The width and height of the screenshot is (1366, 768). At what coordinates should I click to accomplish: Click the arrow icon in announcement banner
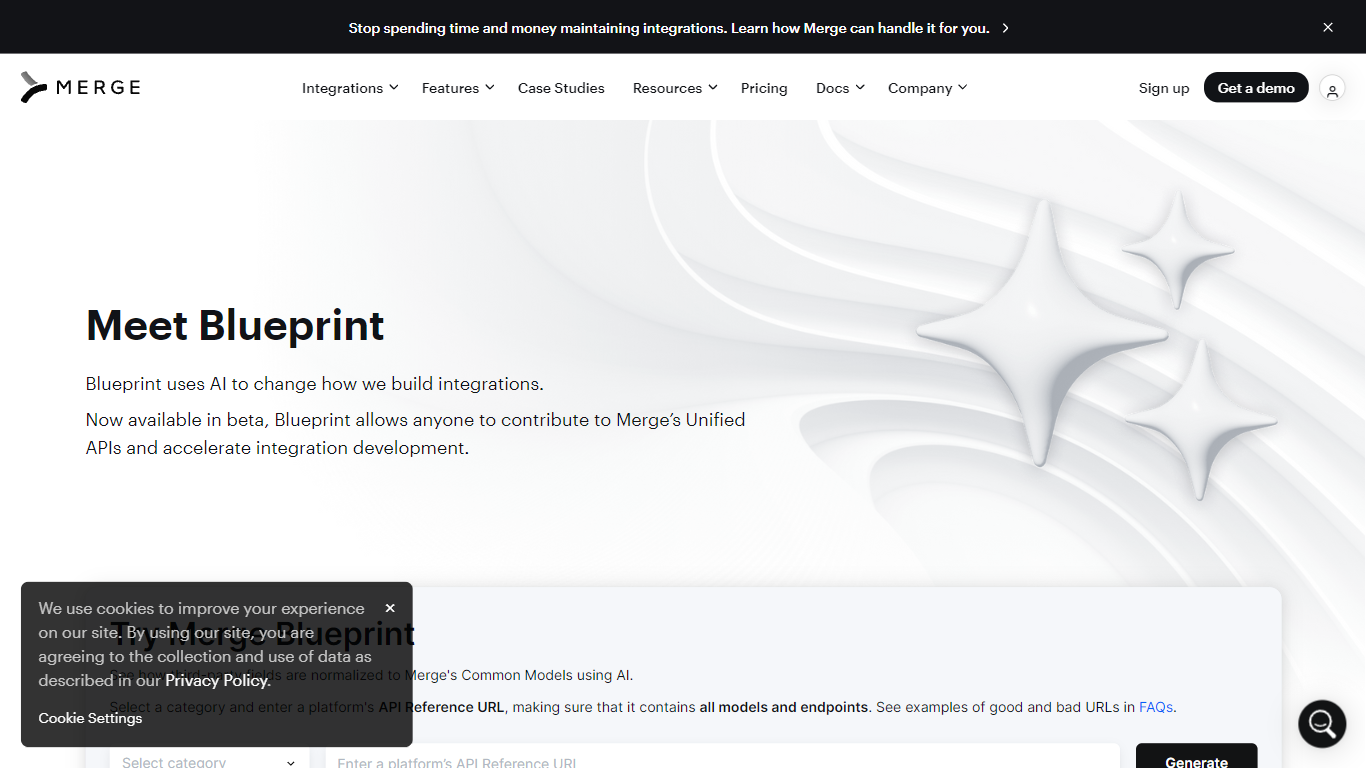[x=1005, y=28]
